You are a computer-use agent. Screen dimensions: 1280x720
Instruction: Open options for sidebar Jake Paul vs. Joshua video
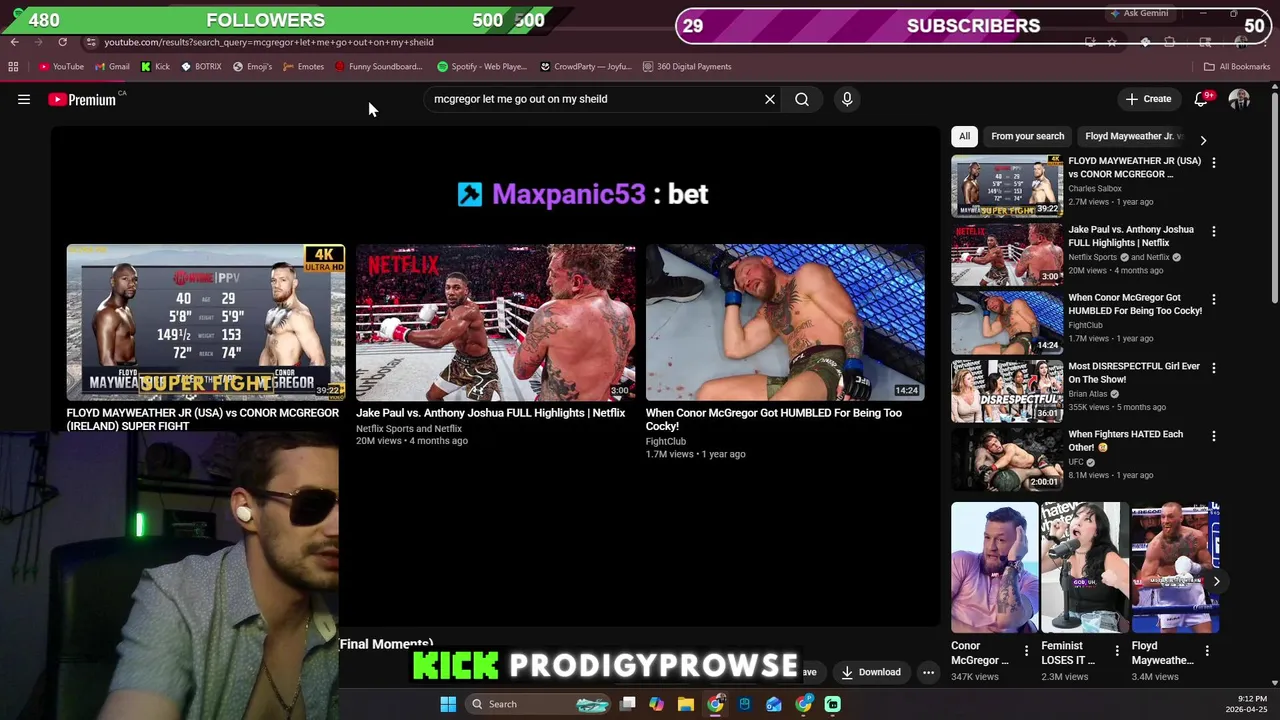[1214, 231]
